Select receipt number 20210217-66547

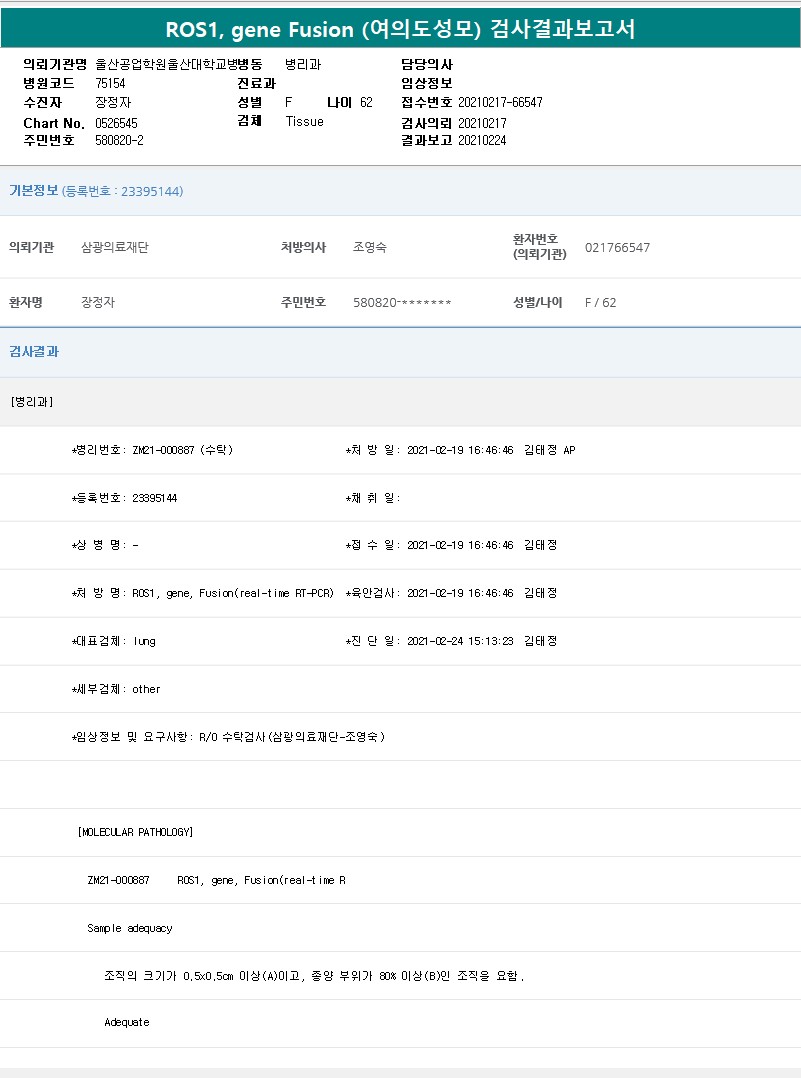tap(500, 103)
